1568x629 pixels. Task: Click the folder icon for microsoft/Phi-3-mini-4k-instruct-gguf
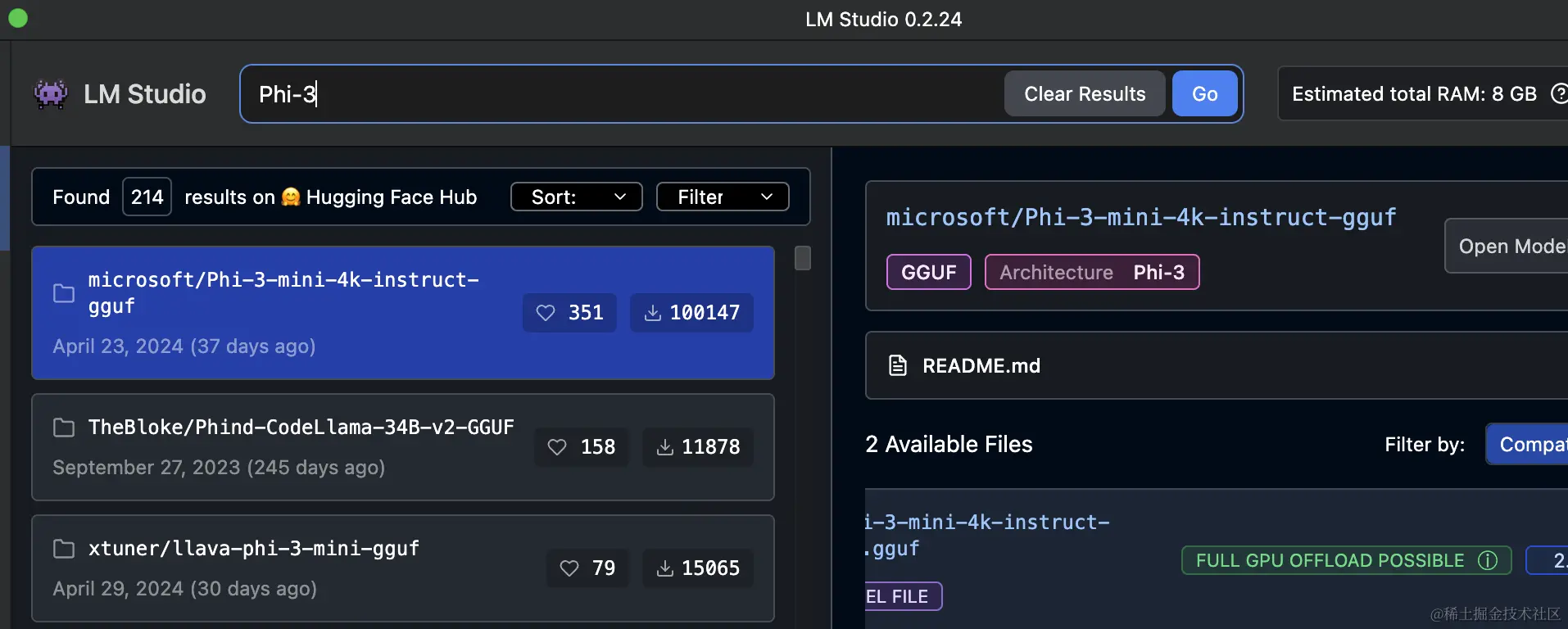pos(64,293)
